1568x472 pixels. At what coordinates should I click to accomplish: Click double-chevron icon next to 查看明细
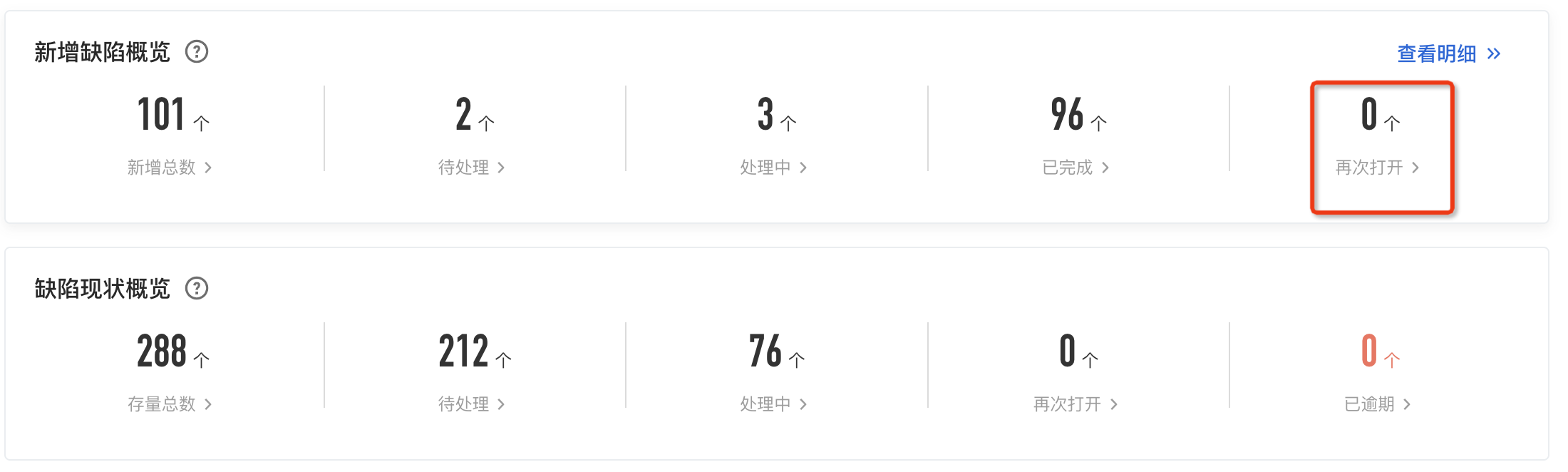(1494, 53)
